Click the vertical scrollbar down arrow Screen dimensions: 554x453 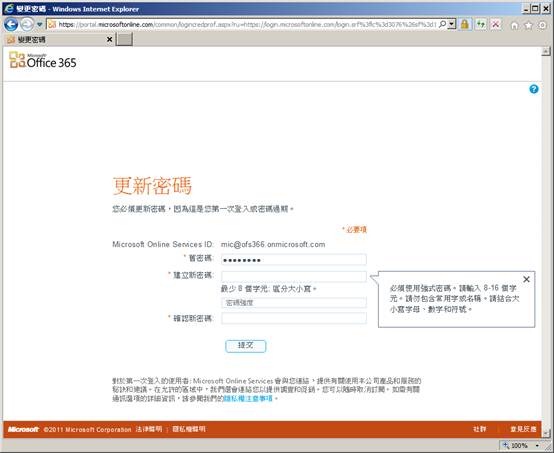[546, 433]
